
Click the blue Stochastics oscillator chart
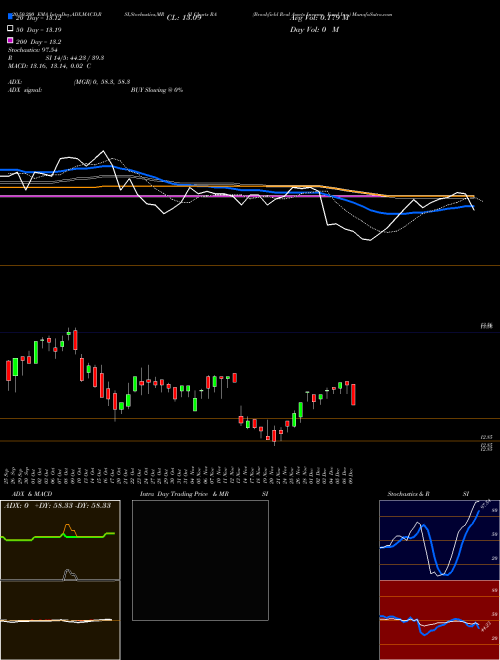click(439, 540)
